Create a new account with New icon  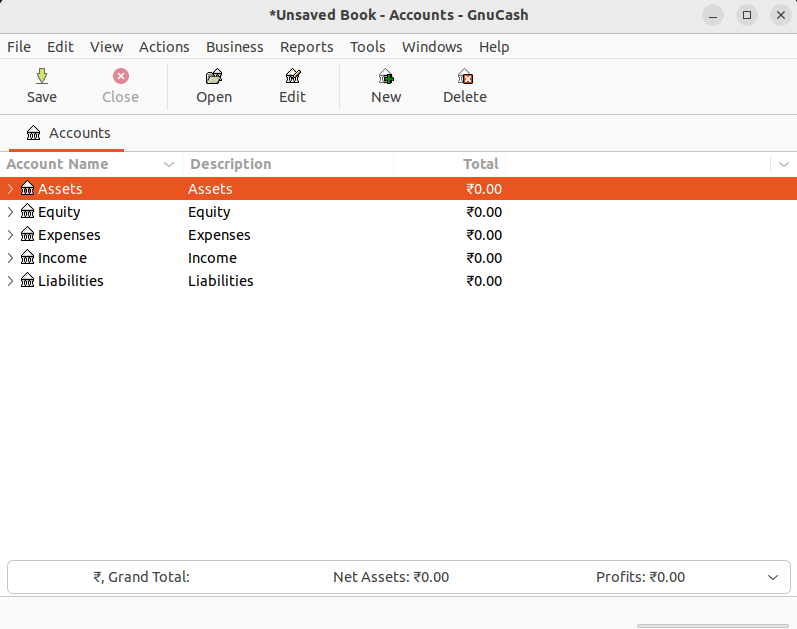386,76
